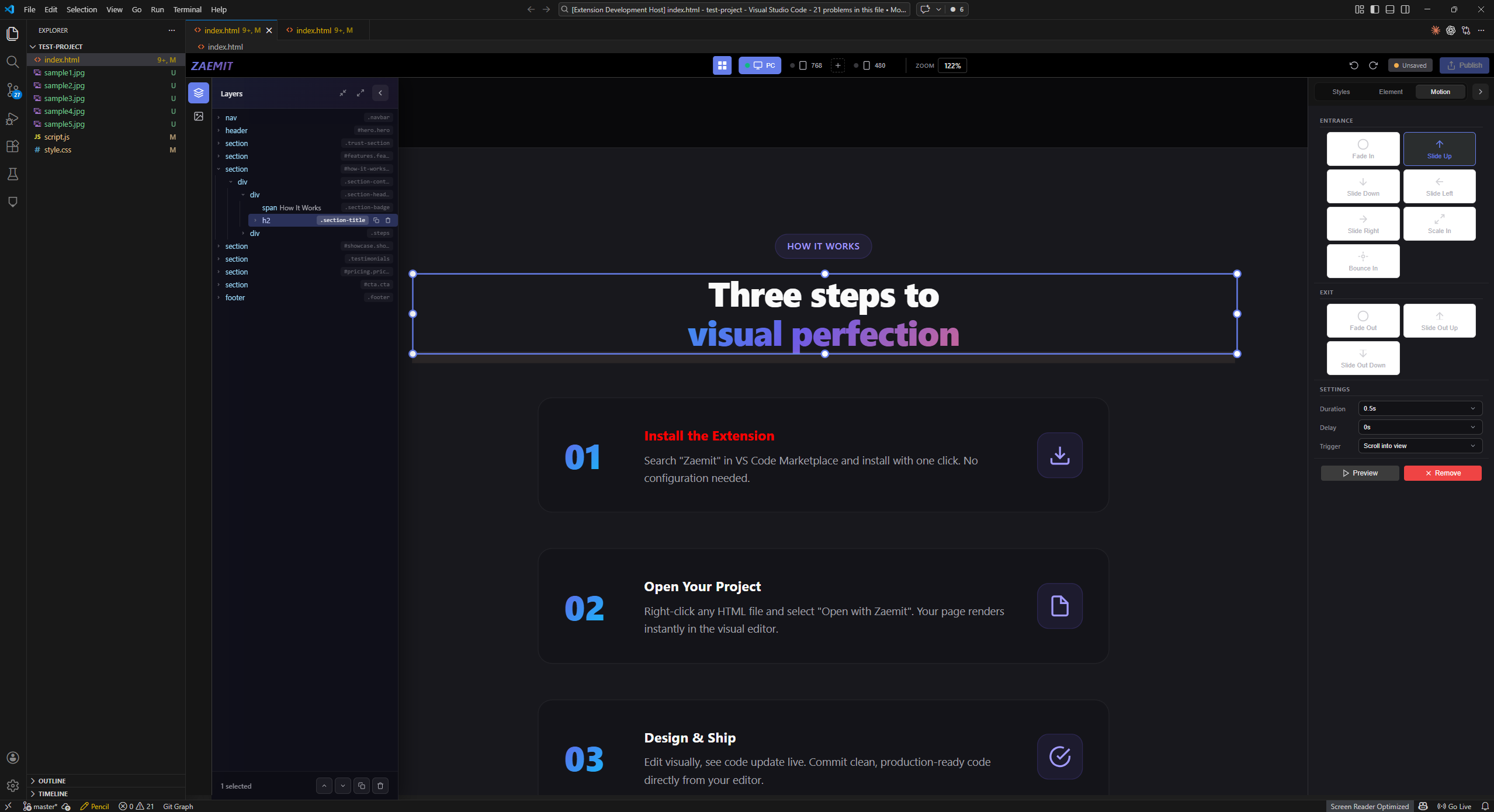This screenshot has height=812, width=1494.
Task: Click the grid view icon in toolbar
Action: pyautogui.click(x=722, y=65)
